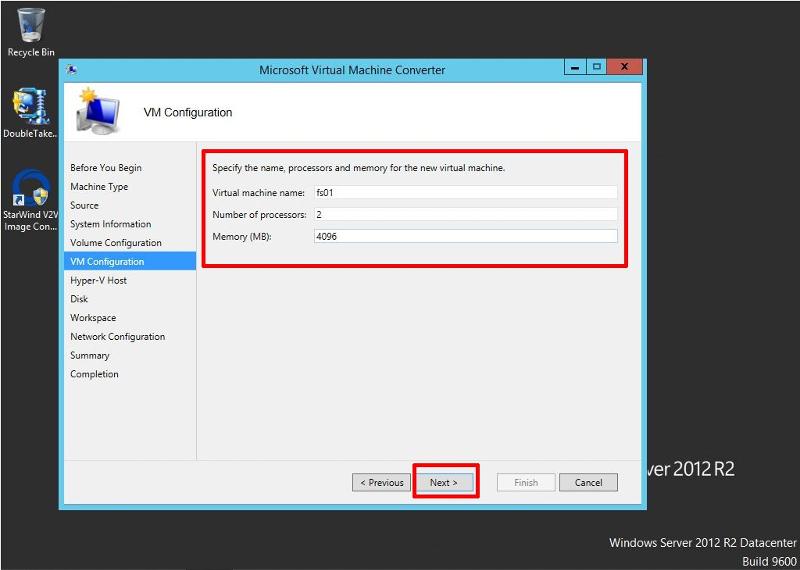The height and width of the screenshot is (570, 800).
Task: Cancel the conversion wizard
Action: click(x=588, y=482)
